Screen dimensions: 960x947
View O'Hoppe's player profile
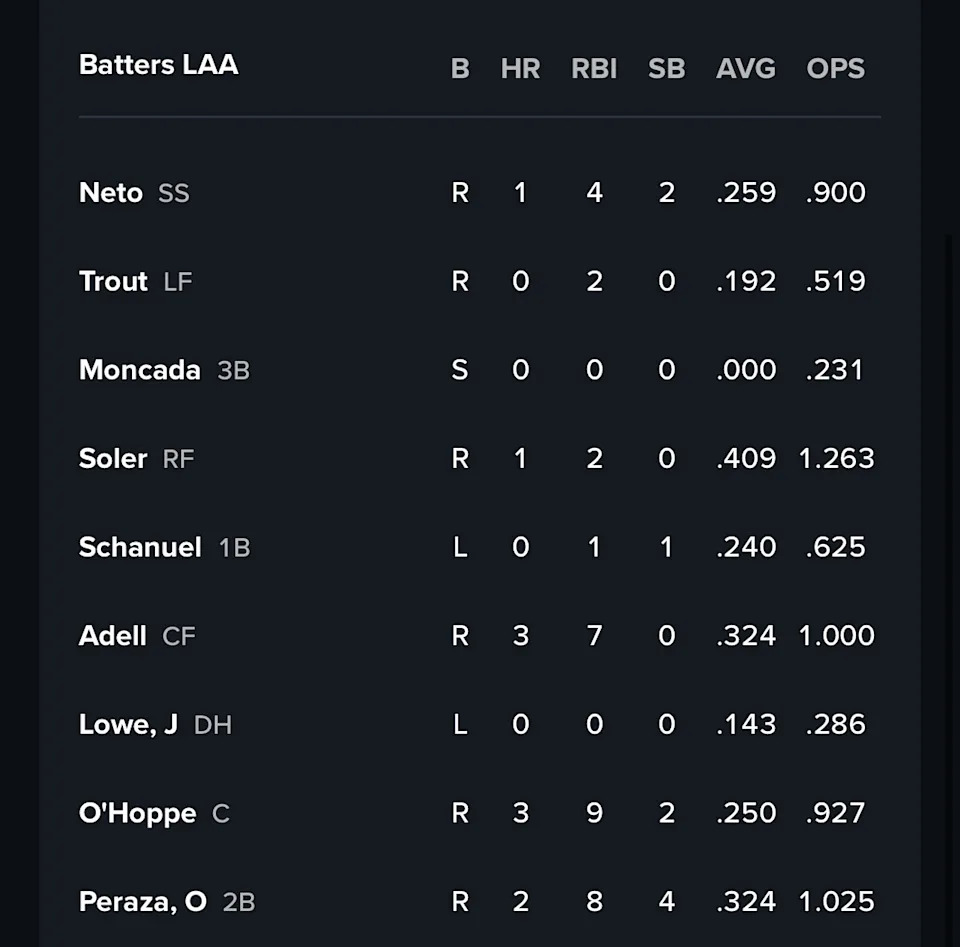137,813
